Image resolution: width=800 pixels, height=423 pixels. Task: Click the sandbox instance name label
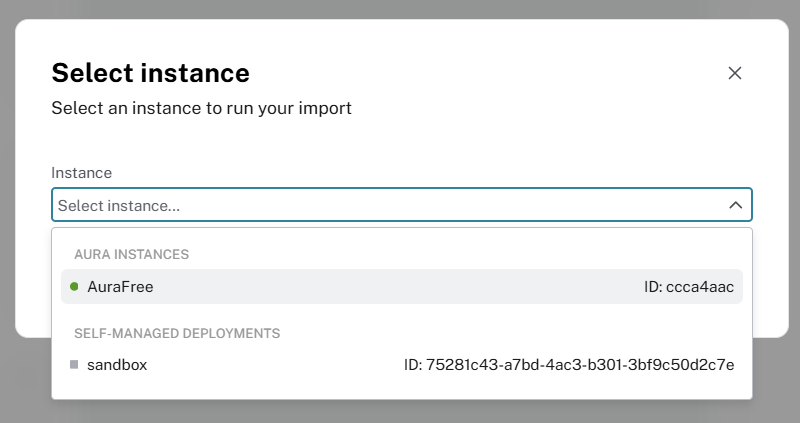[x=117, y=365]
